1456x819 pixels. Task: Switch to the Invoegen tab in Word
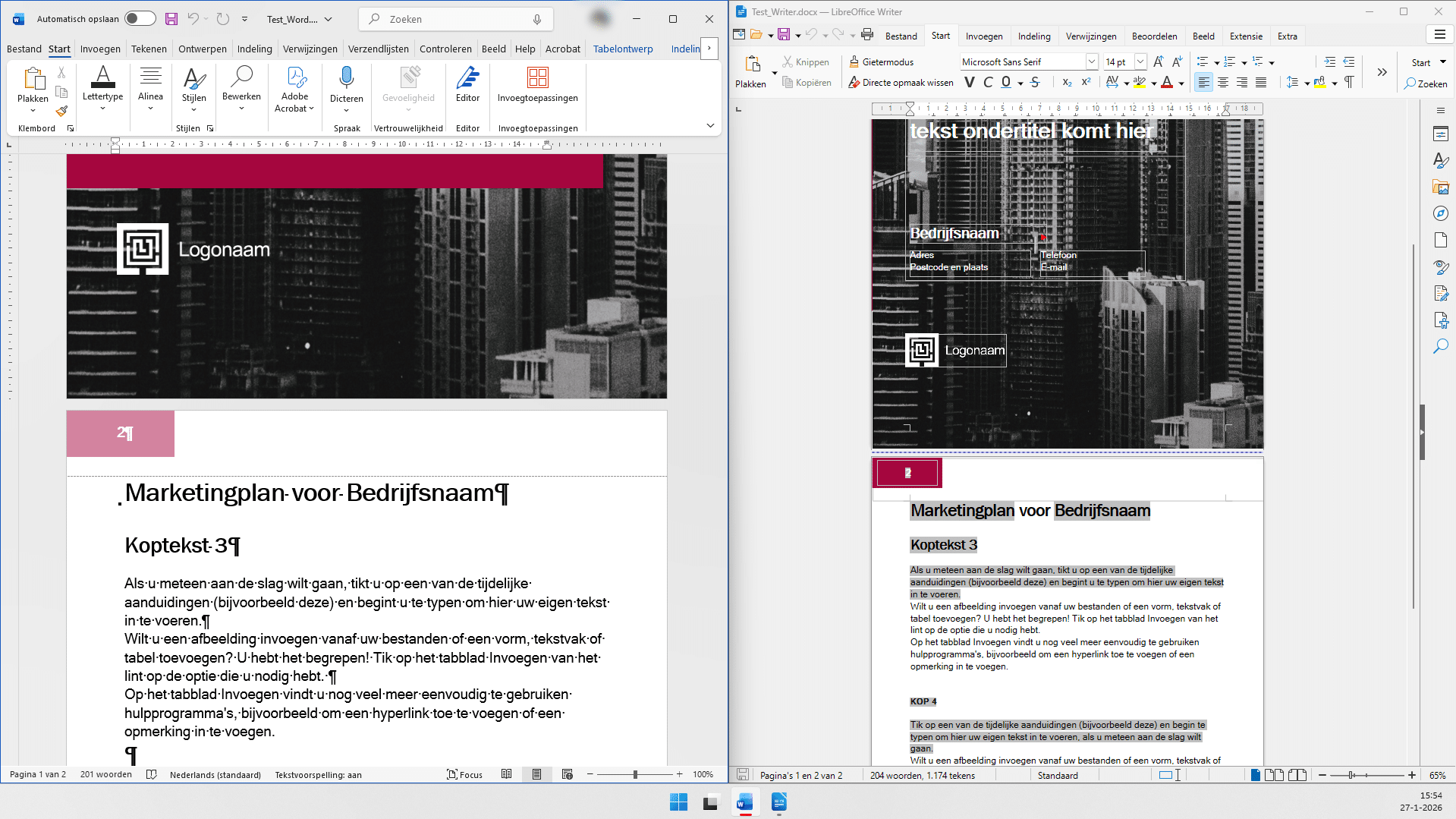(x=100, y=49)
